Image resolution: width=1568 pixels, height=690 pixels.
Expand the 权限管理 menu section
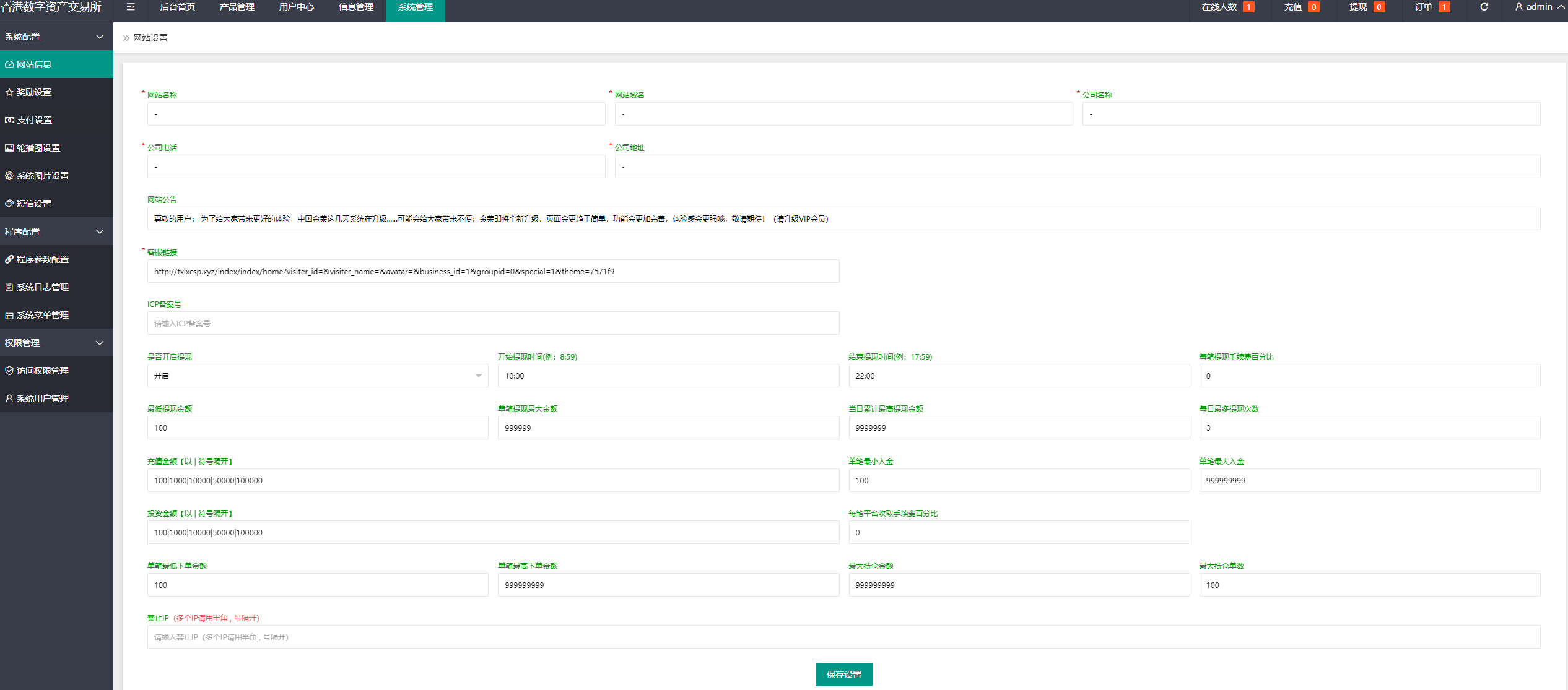pos(55,343)
